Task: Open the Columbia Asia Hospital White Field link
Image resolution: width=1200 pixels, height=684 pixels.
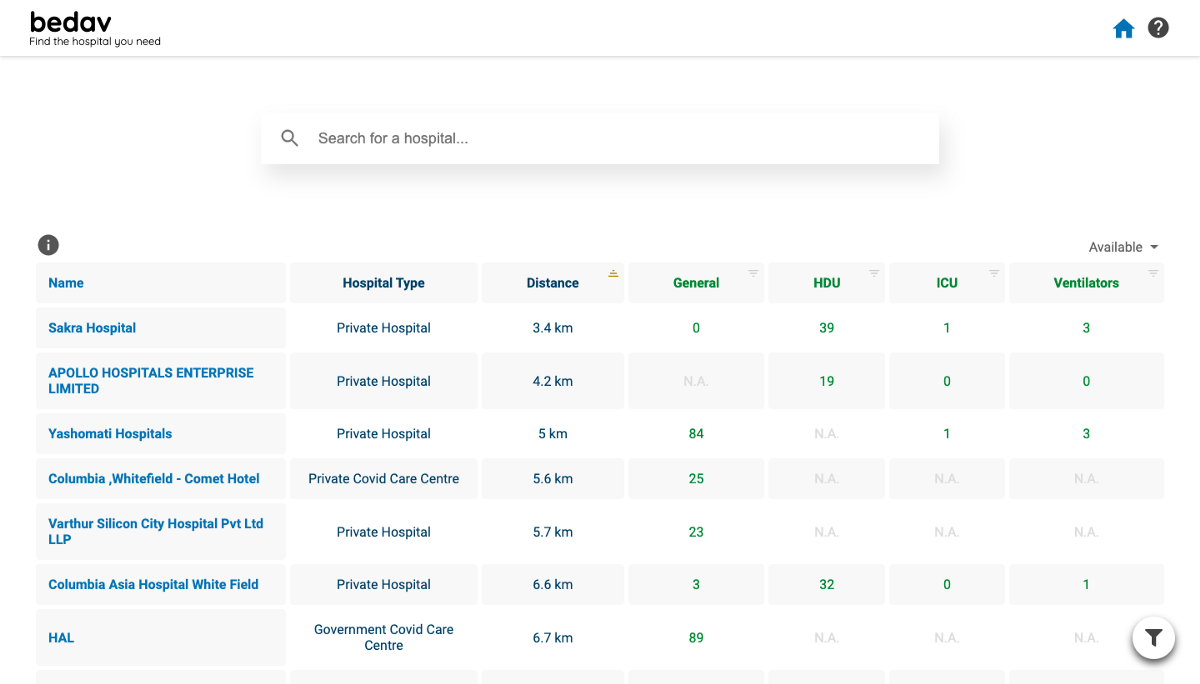Action: 153,585
